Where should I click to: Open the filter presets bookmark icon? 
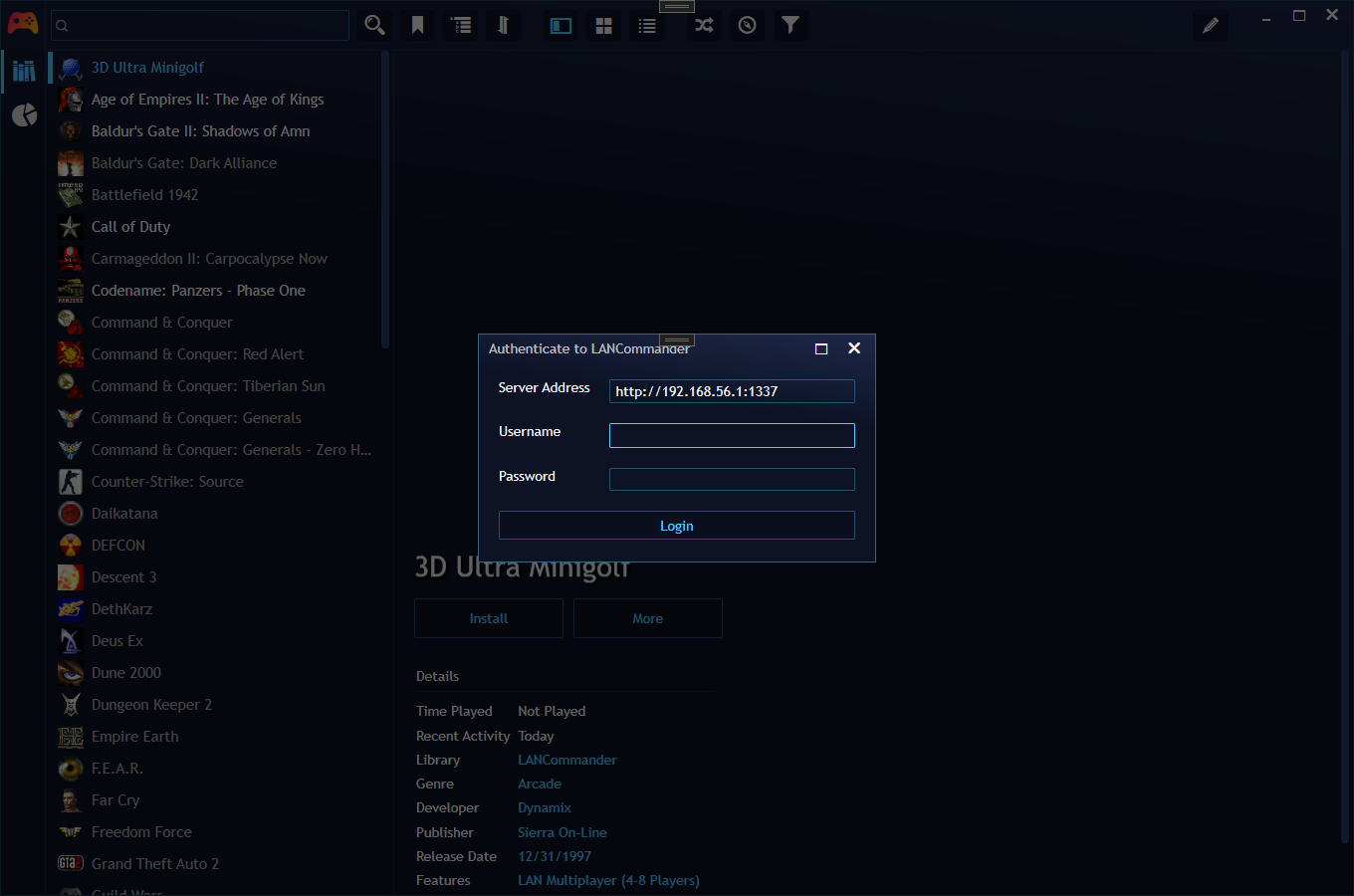pos(418,25)
